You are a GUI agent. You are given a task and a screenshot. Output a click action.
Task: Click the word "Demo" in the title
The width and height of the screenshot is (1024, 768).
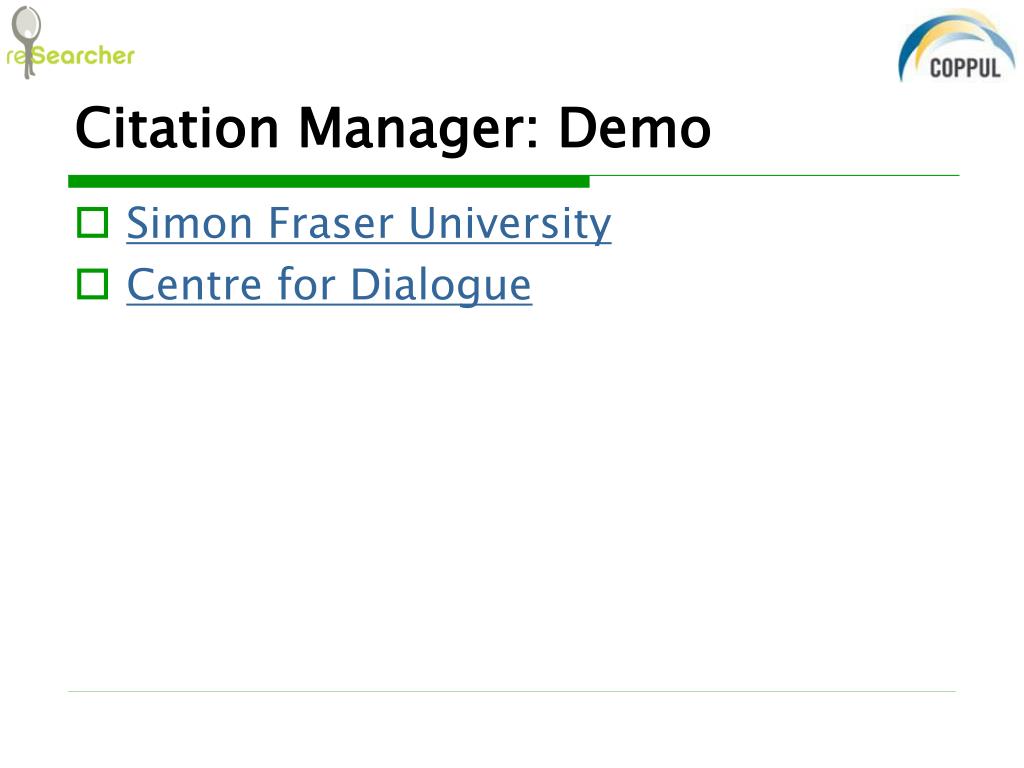635,128
